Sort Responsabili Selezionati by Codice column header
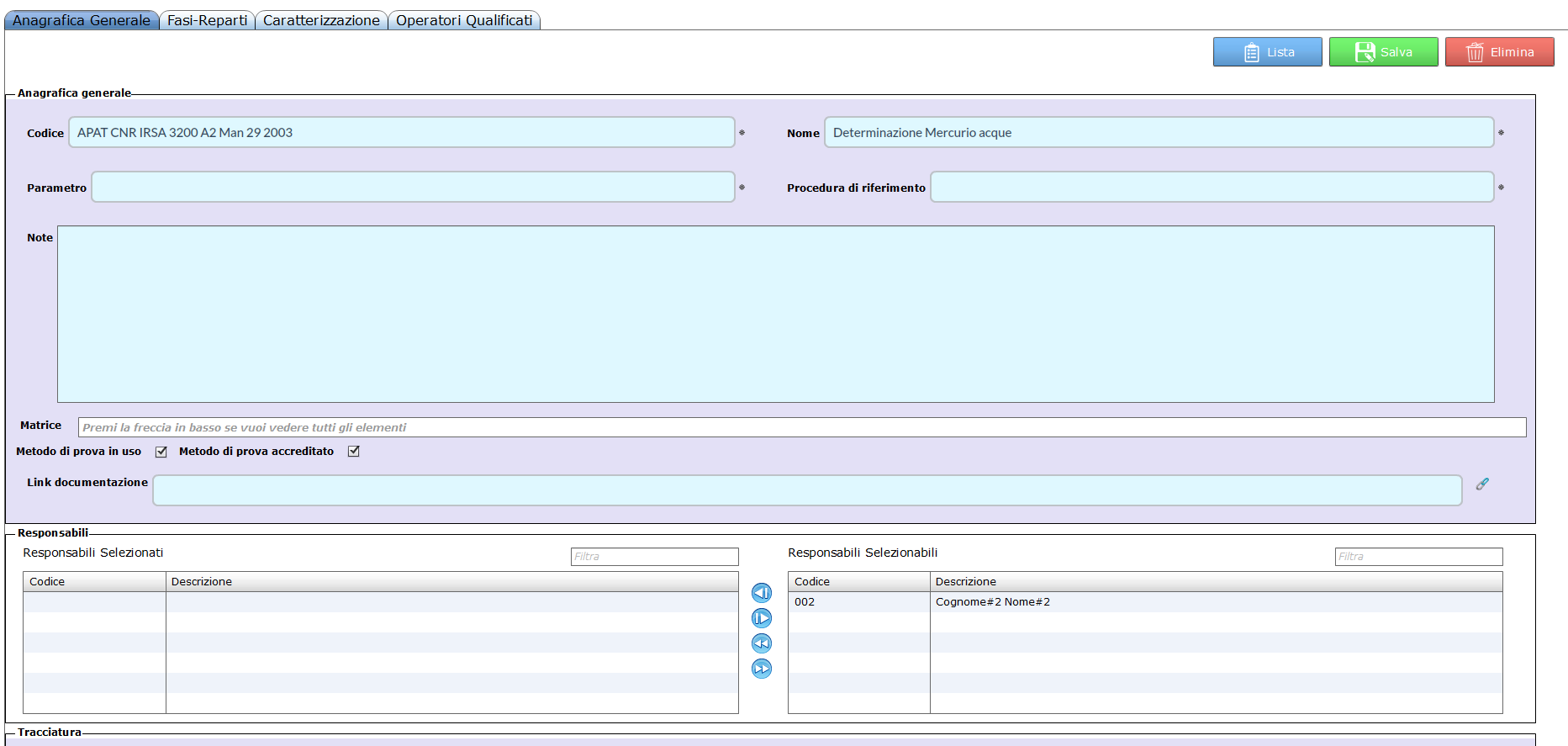1568x746 pixels. click(94, 582)
